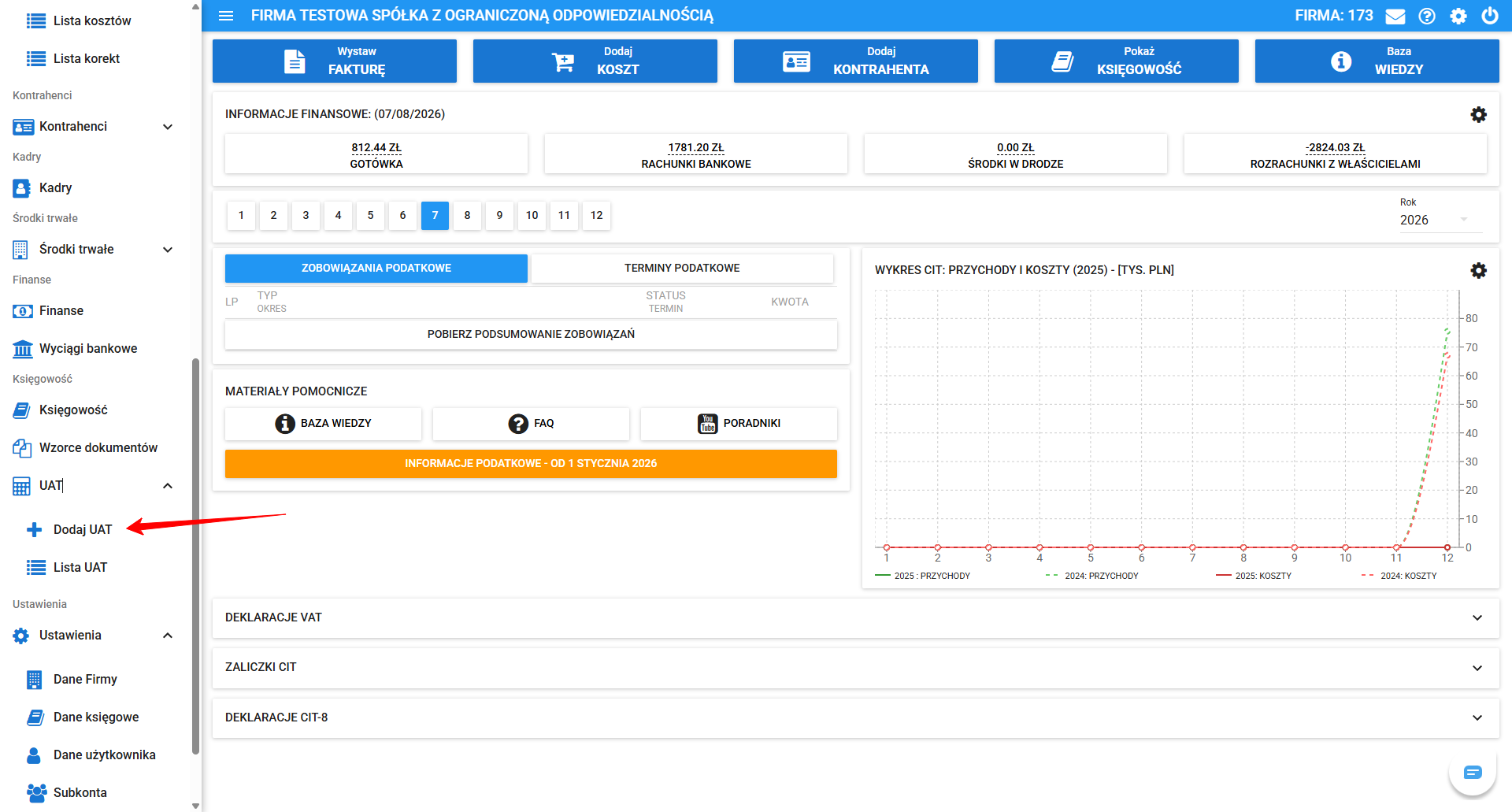Click Dodaj KONTRAHENTA button
The image size is (1512, 812).
pyautogui.click(x=856, y=61)
